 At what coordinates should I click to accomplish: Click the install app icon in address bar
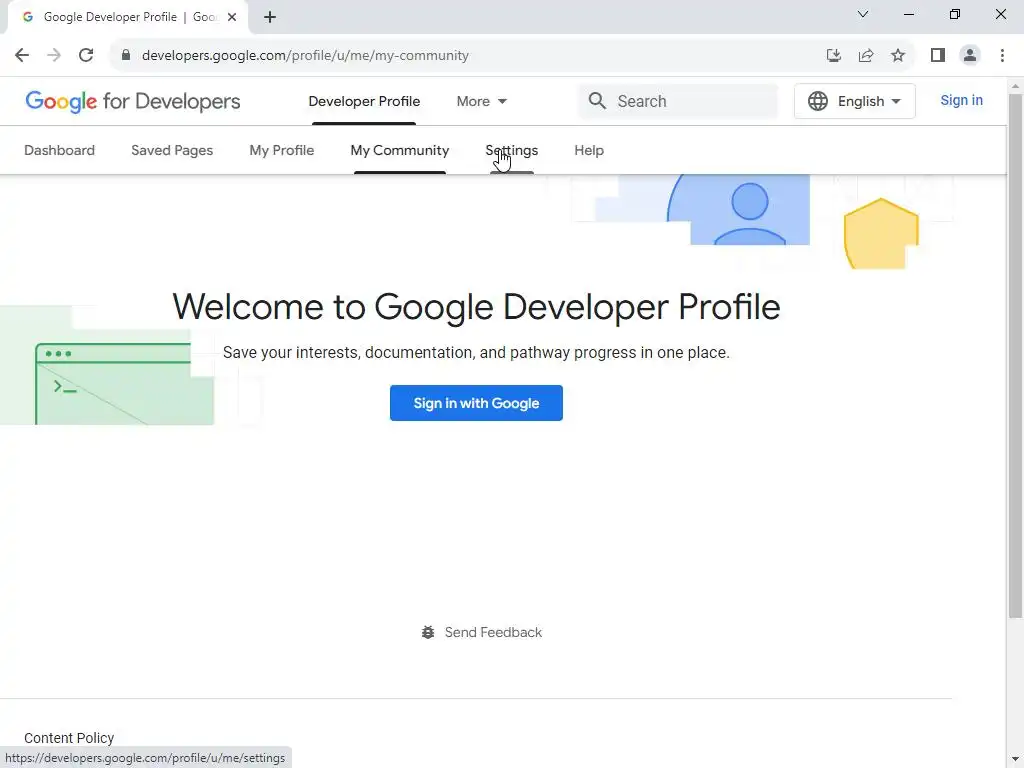834,56
